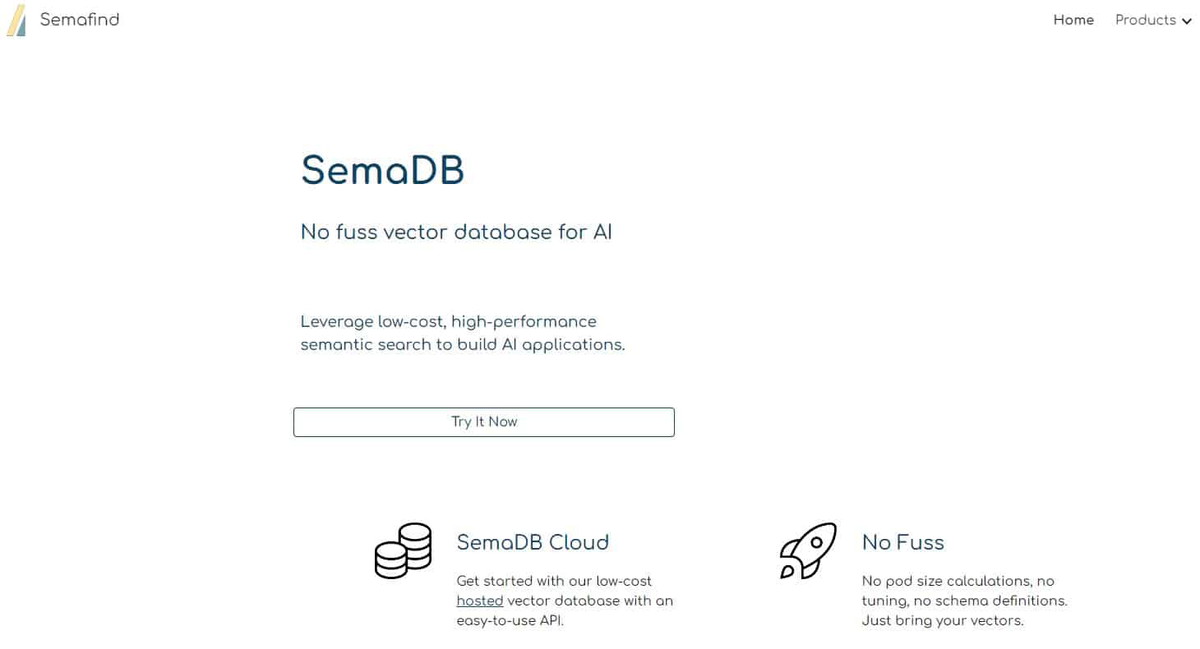Click the Leverage low-cost paragraph text
Screen dimensions: 1200x649
[x=463, y=333]
